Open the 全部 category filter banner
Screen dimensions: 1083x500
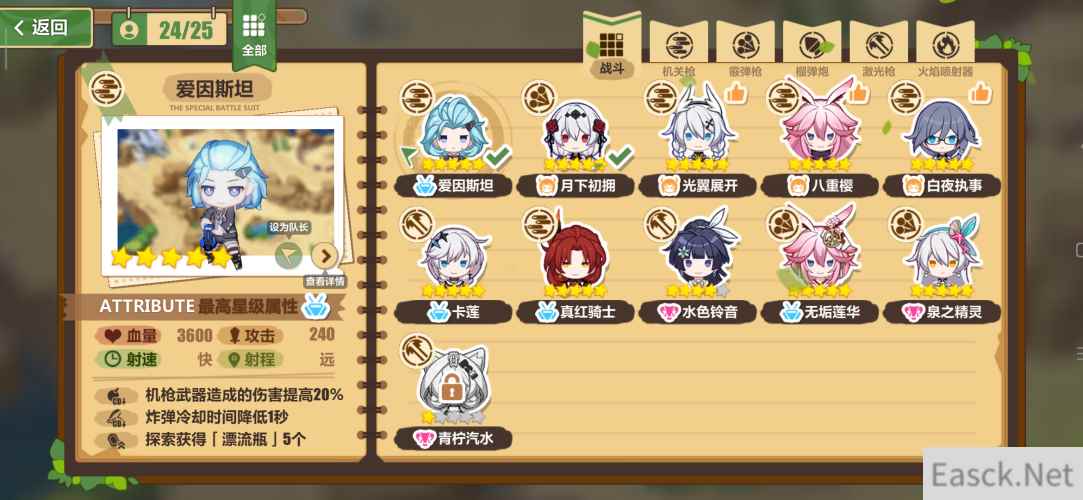click(x=253, y=35)
